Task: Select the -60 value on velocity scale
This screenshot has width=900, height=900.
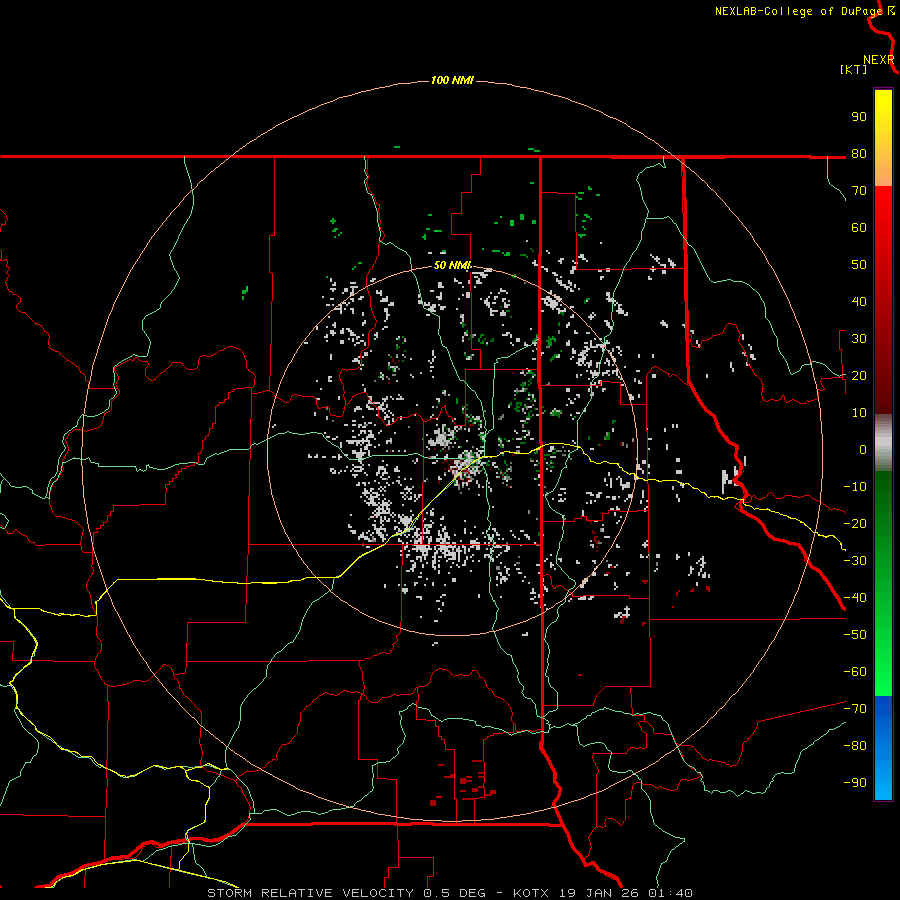Action: [855, 672]
